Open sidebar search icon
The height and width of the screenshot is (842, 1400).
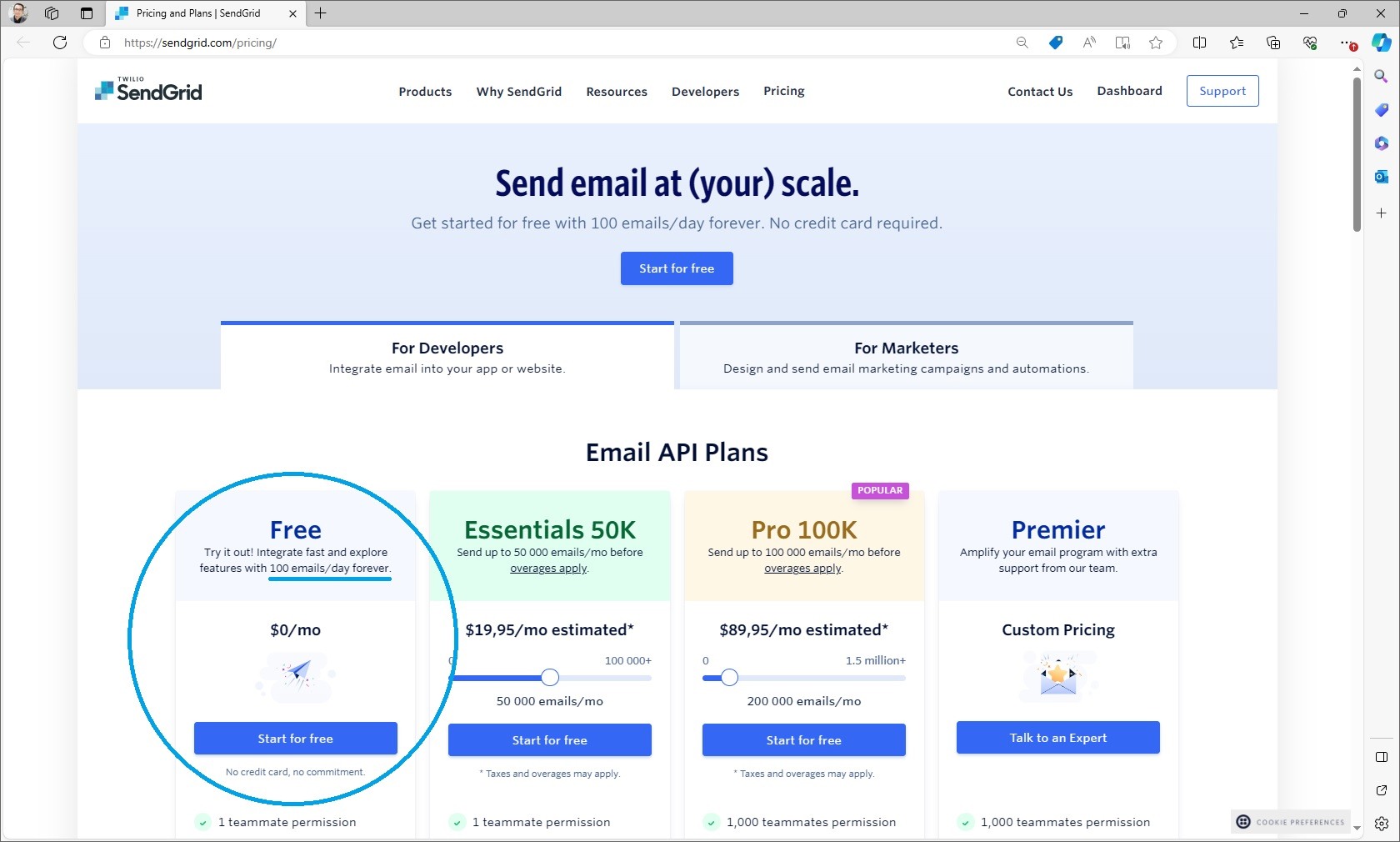click(1381, 76)
